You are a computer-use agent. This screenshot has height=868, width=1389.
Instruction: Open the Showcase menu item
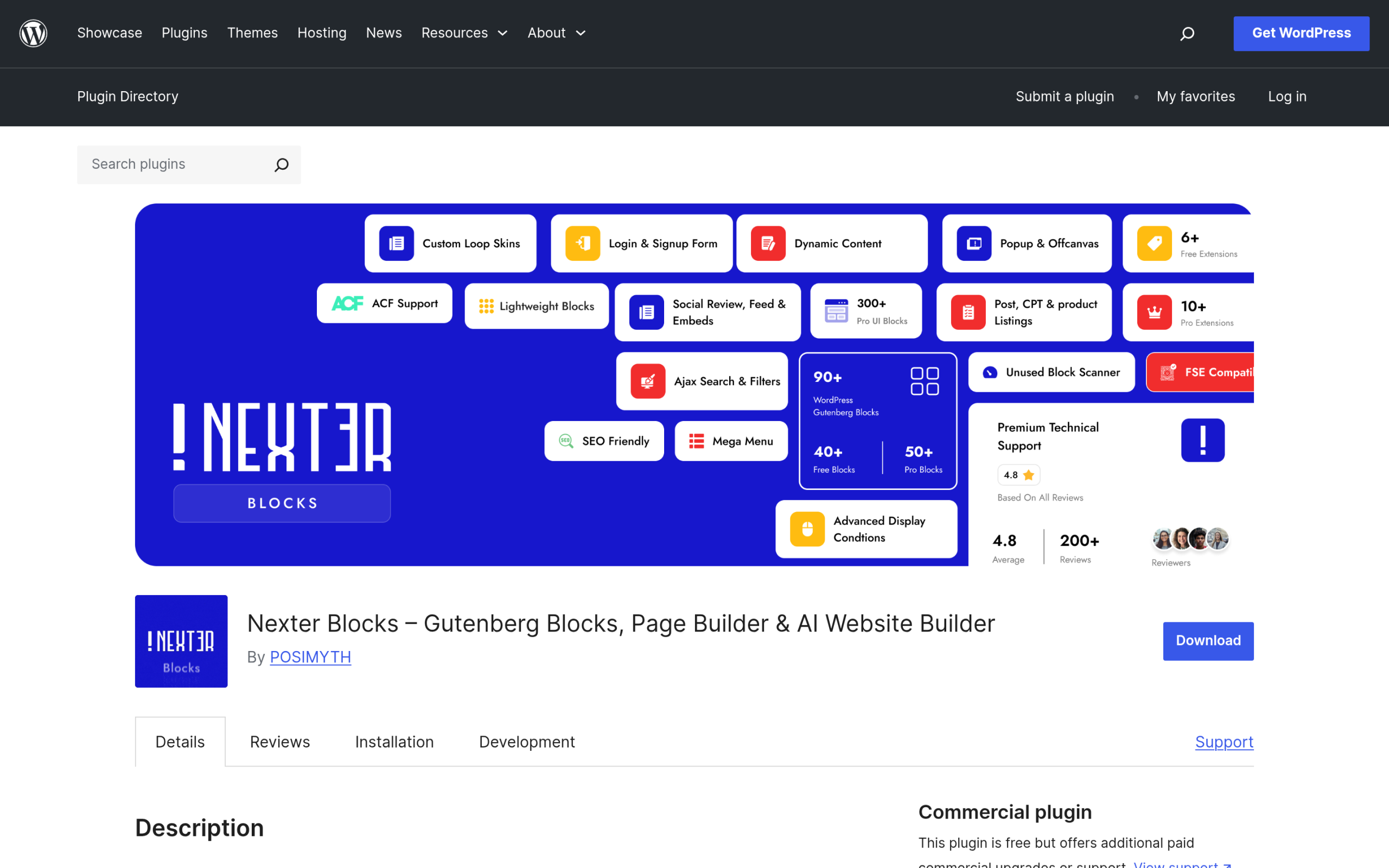[x=110, y=33]
